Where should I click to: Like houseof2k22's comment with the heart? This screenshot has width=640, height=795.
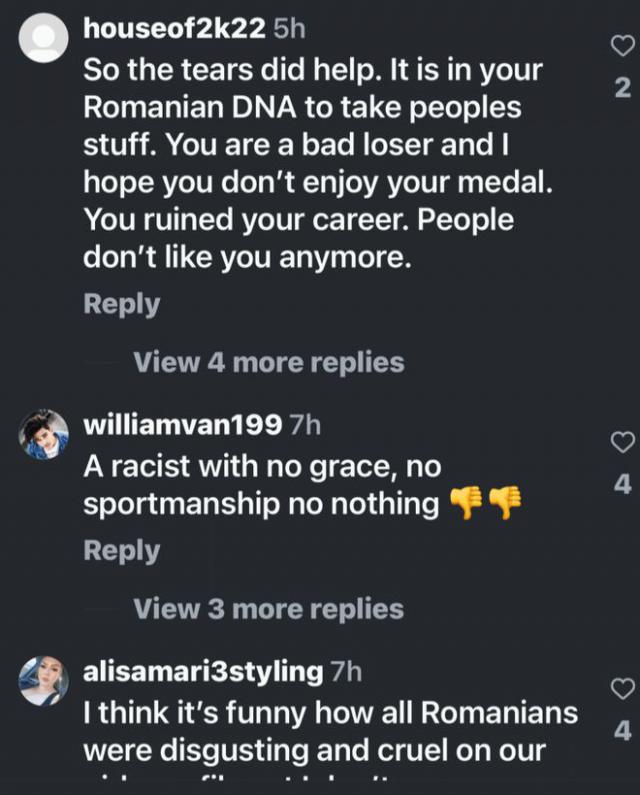click(621, 46)
